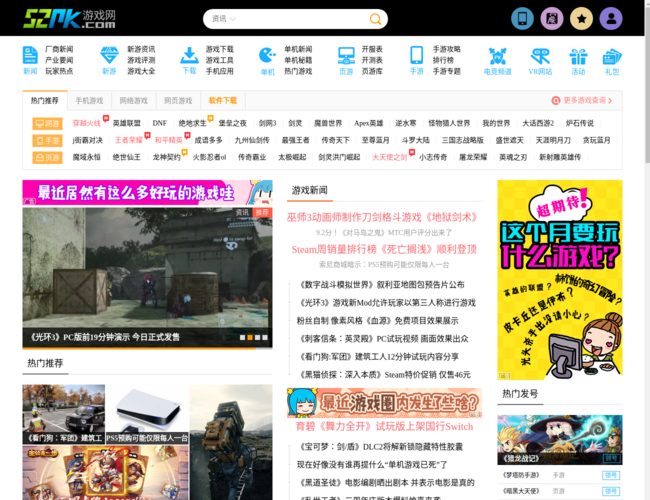
Task: Switch to the 手机游戏 tab
Action: [x=89, y=101]
